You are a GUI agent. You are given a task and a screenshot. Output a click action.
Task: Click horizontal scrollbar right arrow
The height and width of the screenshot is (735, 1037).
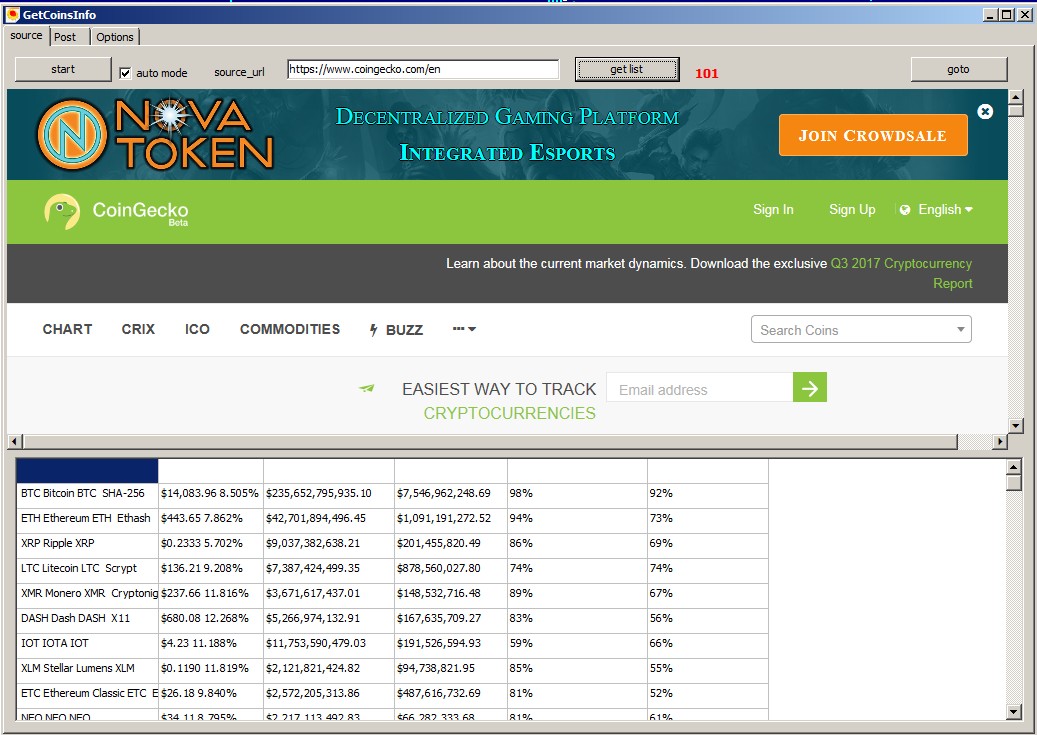point(1000,441)
